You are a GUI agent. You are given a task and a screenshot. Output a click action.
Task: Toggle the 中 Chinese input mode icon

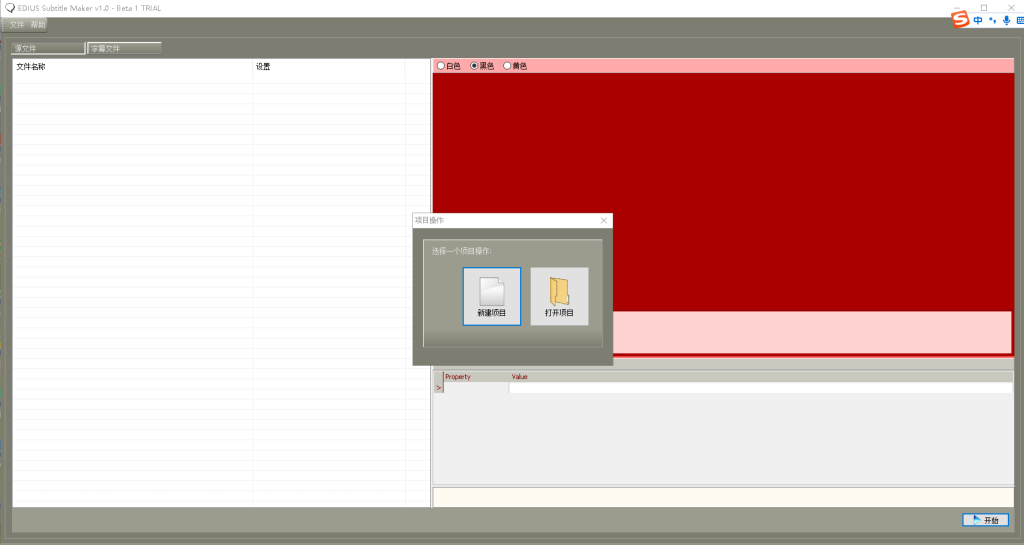pos(978,20)
